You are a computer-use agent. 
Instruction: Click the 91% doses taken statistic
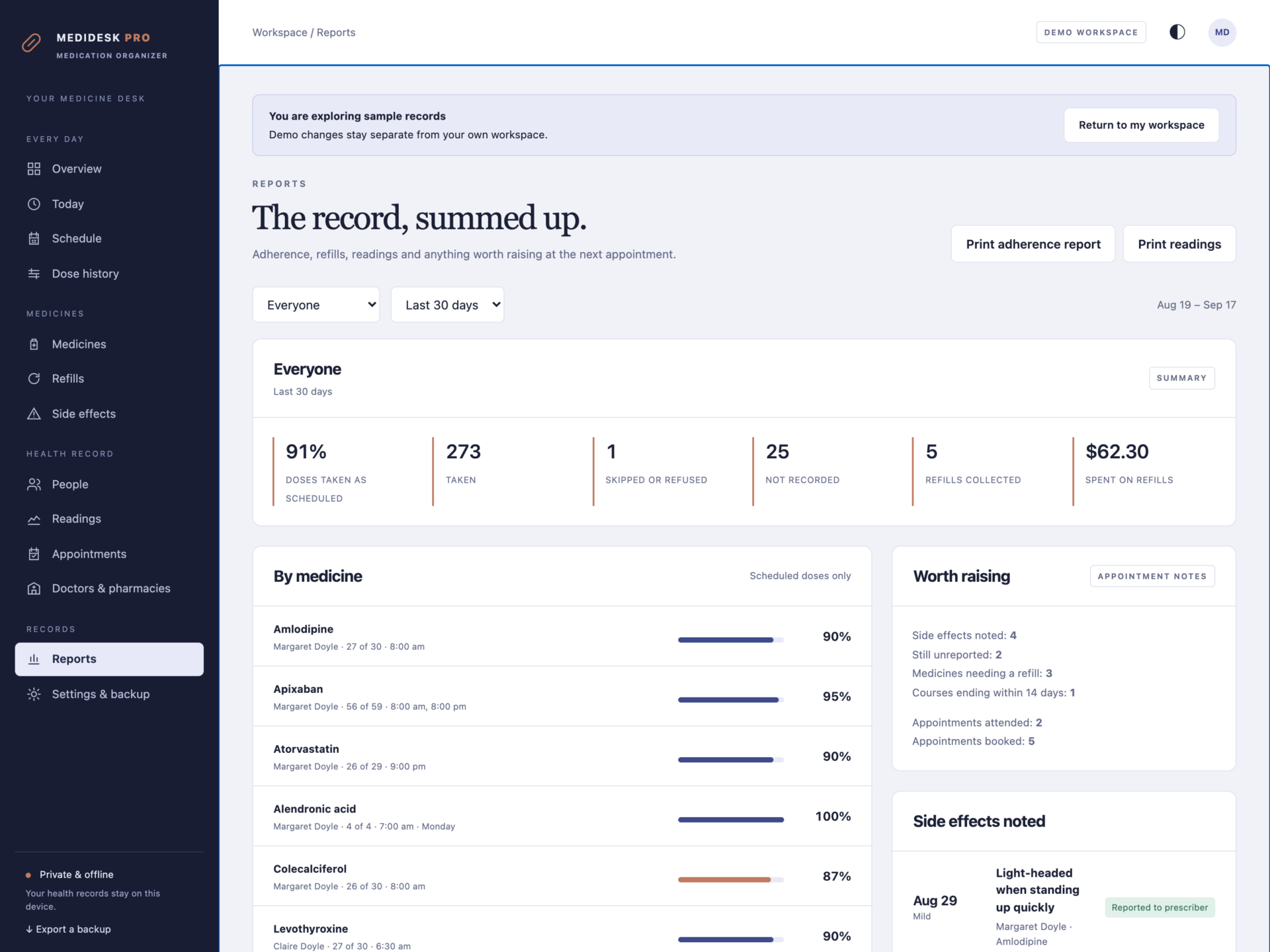click(306, 452)
